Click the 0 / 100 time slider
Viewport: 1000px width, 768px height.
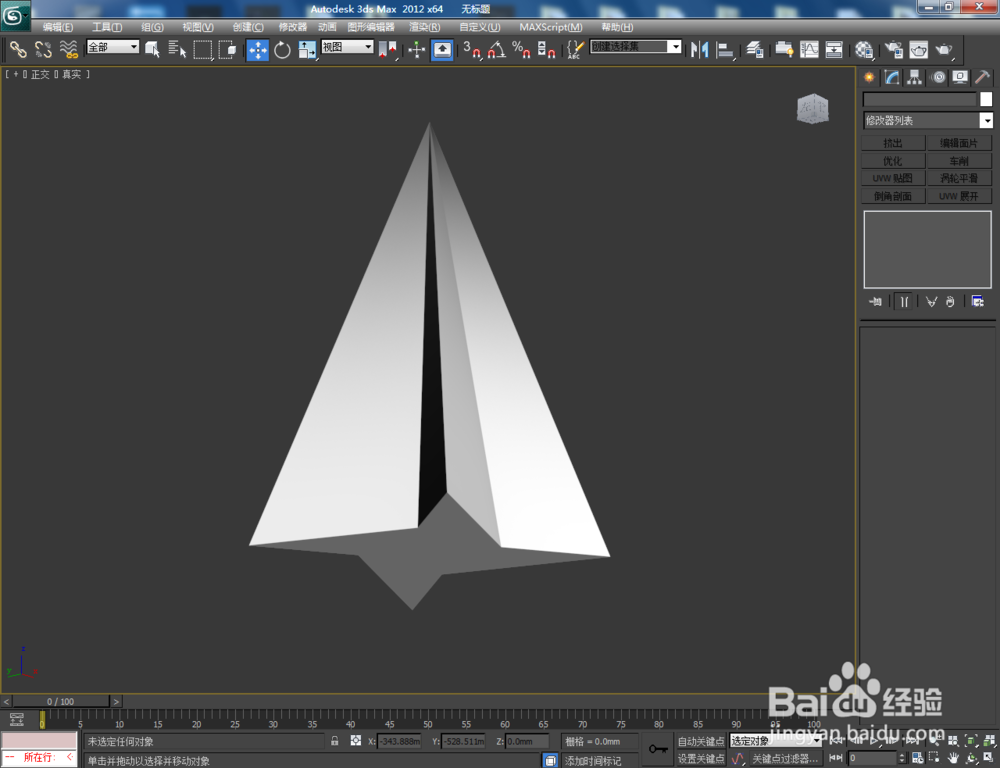pyautogui.click(x=61, y=701)
